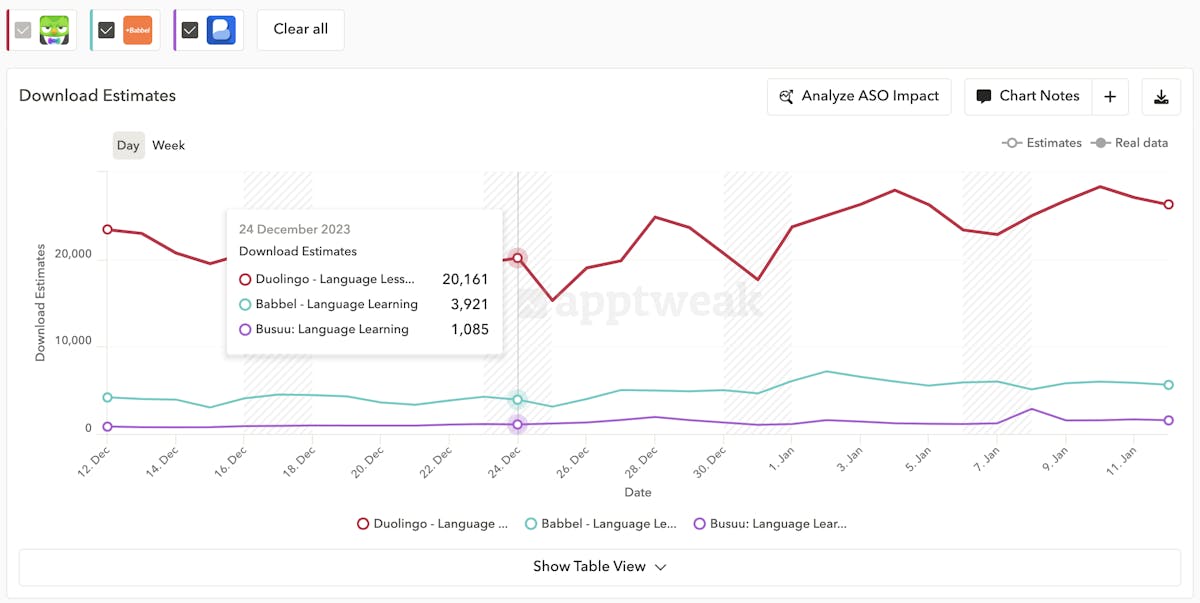1200x603 pixels.
Task: Click the Analyze ASO Impact button
Action: 859,97
